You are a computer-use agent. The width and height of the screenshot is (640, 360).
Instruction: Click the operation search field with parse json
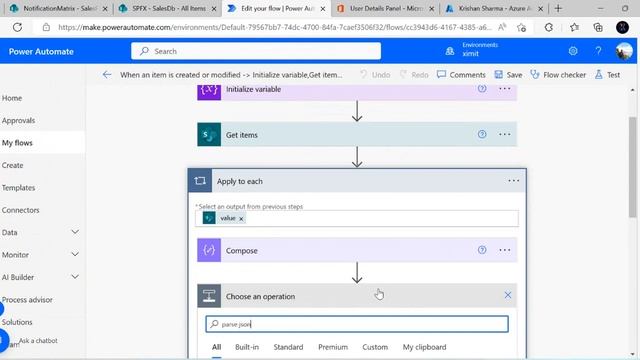pos(357,324)
